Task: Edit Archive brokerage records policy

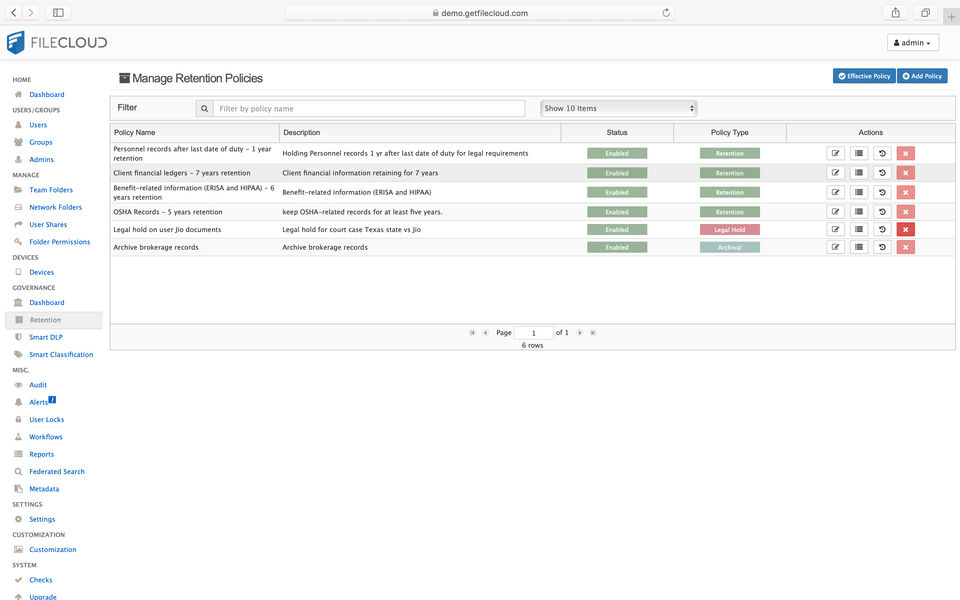Action: coord(835,247)
